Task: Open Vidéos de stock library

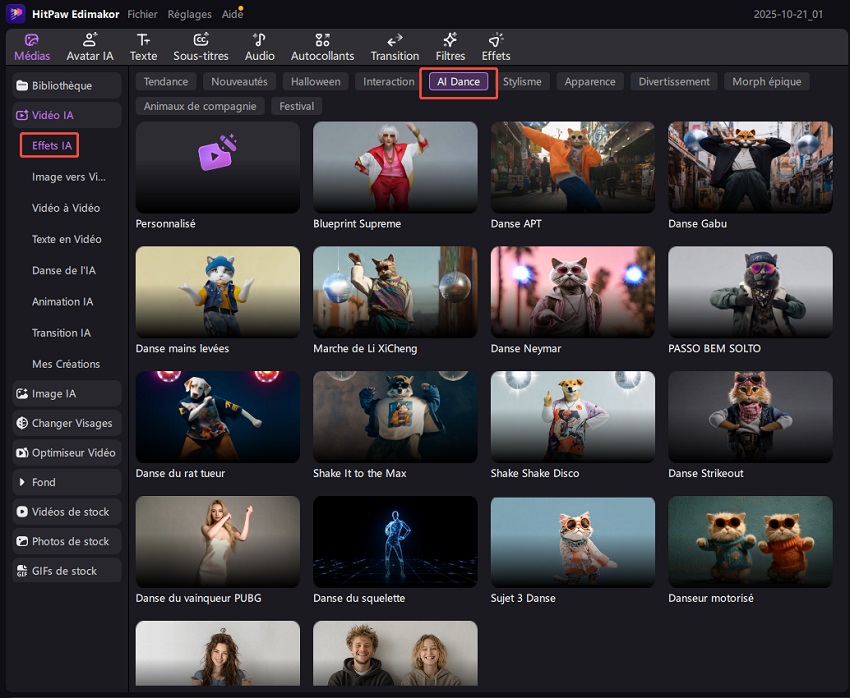Action: click(67, 512)
